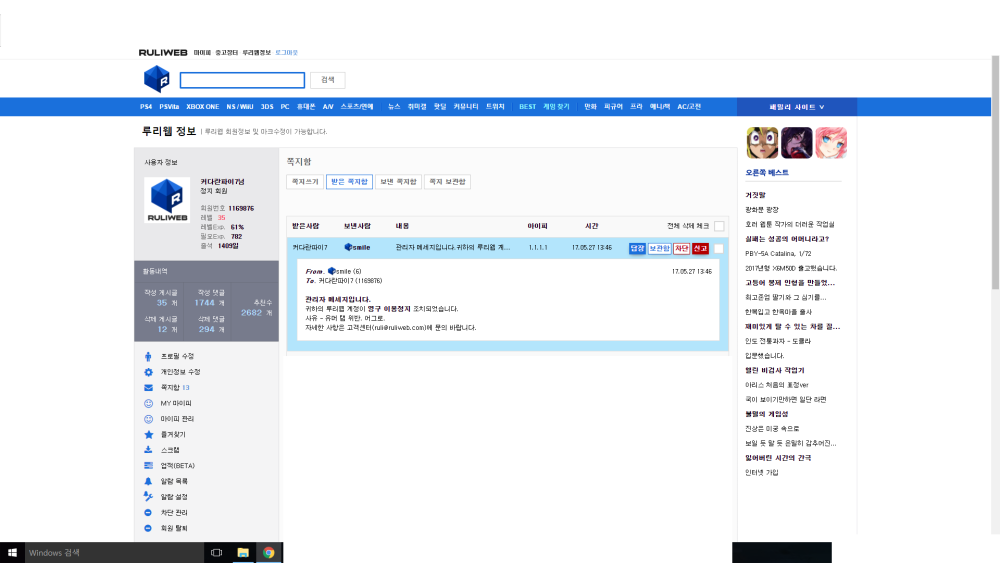Click the bell icon for 알람 목록
The image size is (1000, 563).
point(148,481)
